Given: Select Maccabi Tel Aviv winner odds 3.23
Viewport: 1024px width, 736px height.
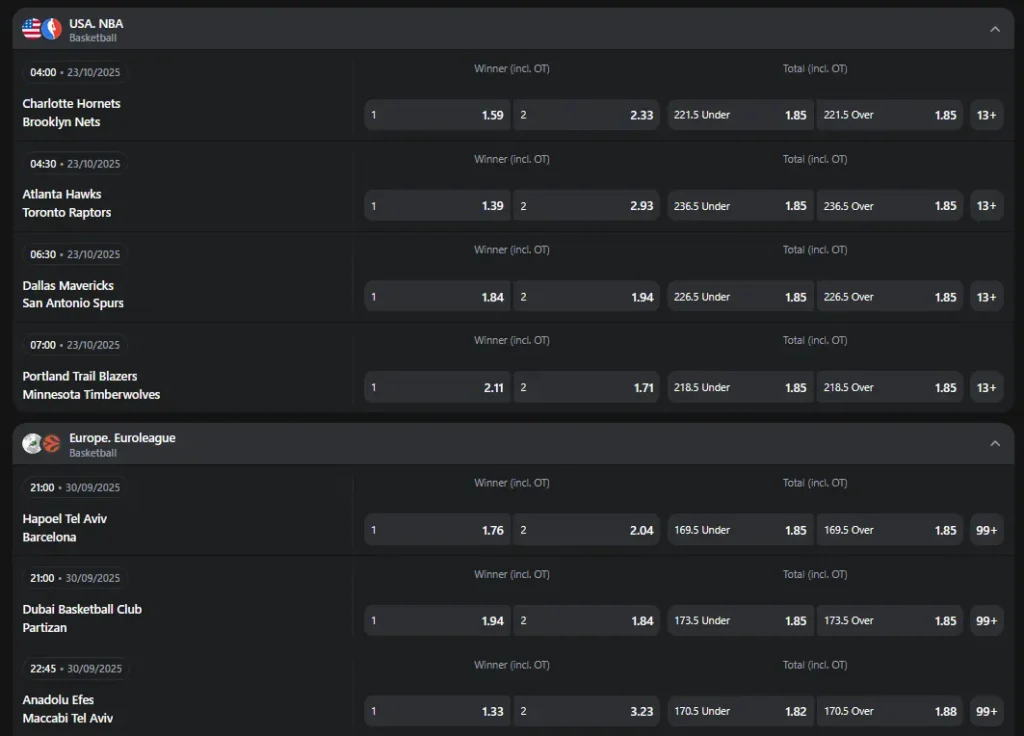Looking at the screenshot, I should 587,712.
